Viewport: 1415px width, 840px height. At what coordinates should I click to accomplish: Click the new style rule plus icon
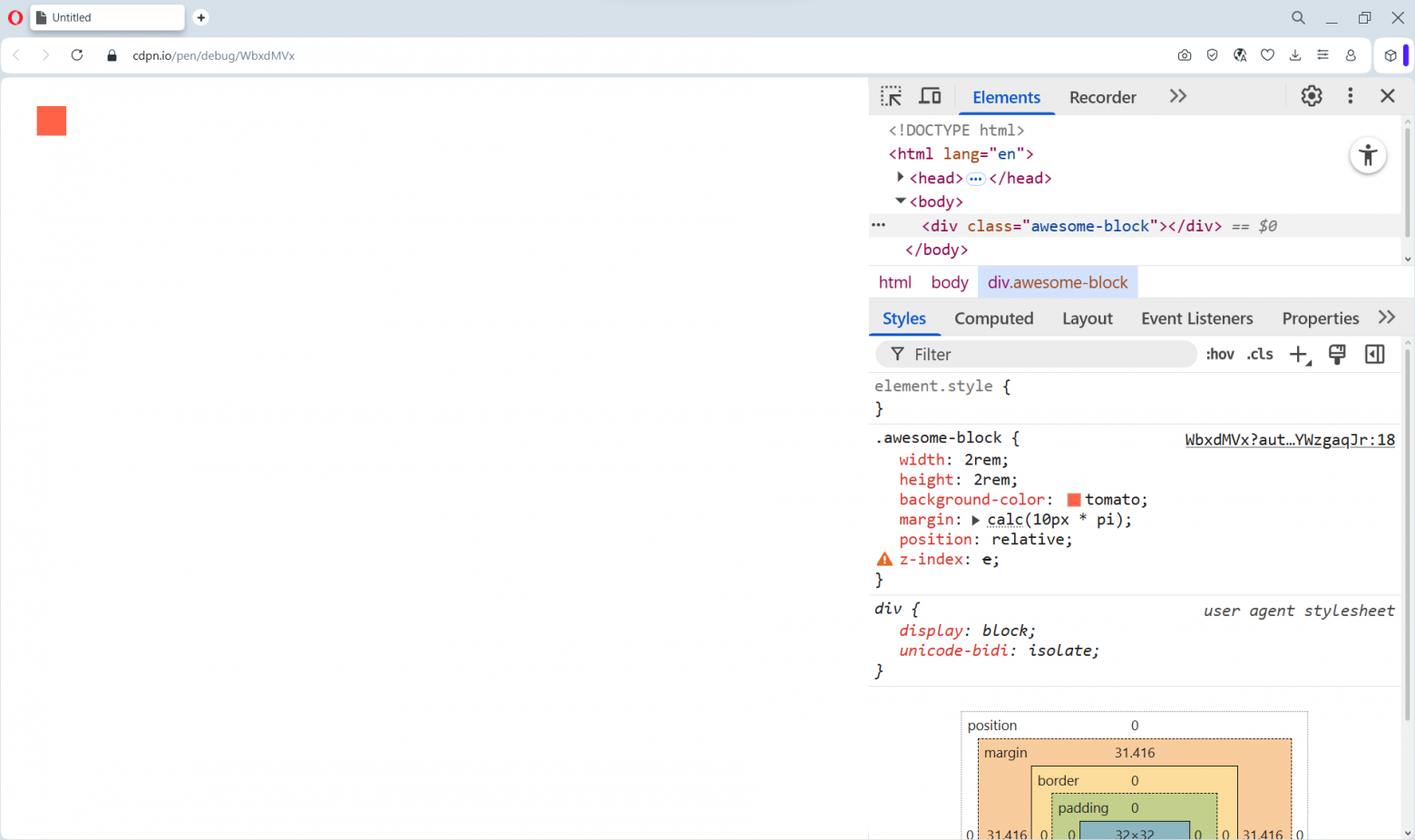point(1300,355)
